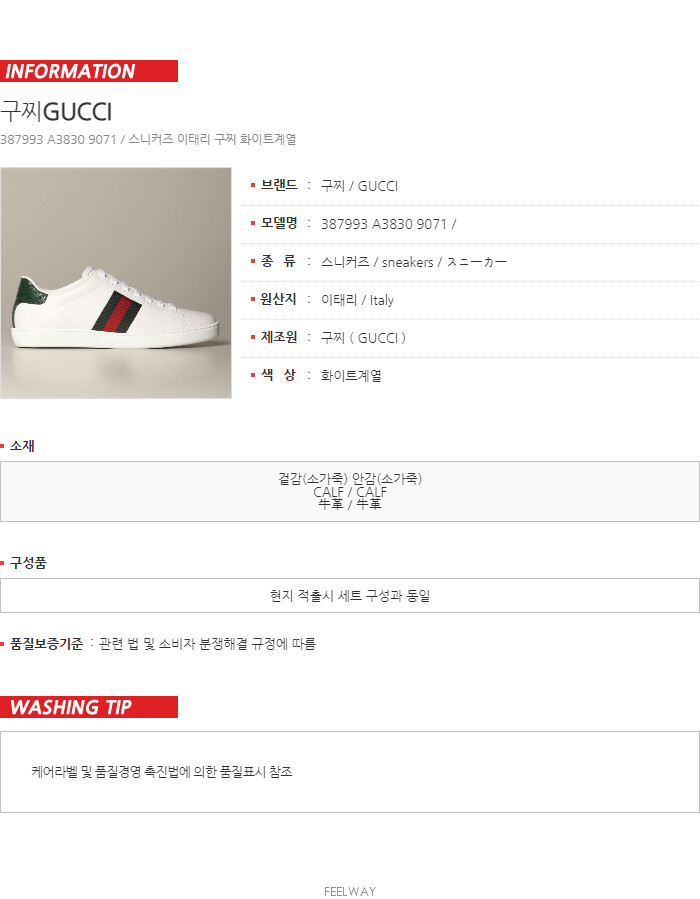Click the 소재 material box with CALF / CALF
The image size is (700, 899).
tap(350, 491)
